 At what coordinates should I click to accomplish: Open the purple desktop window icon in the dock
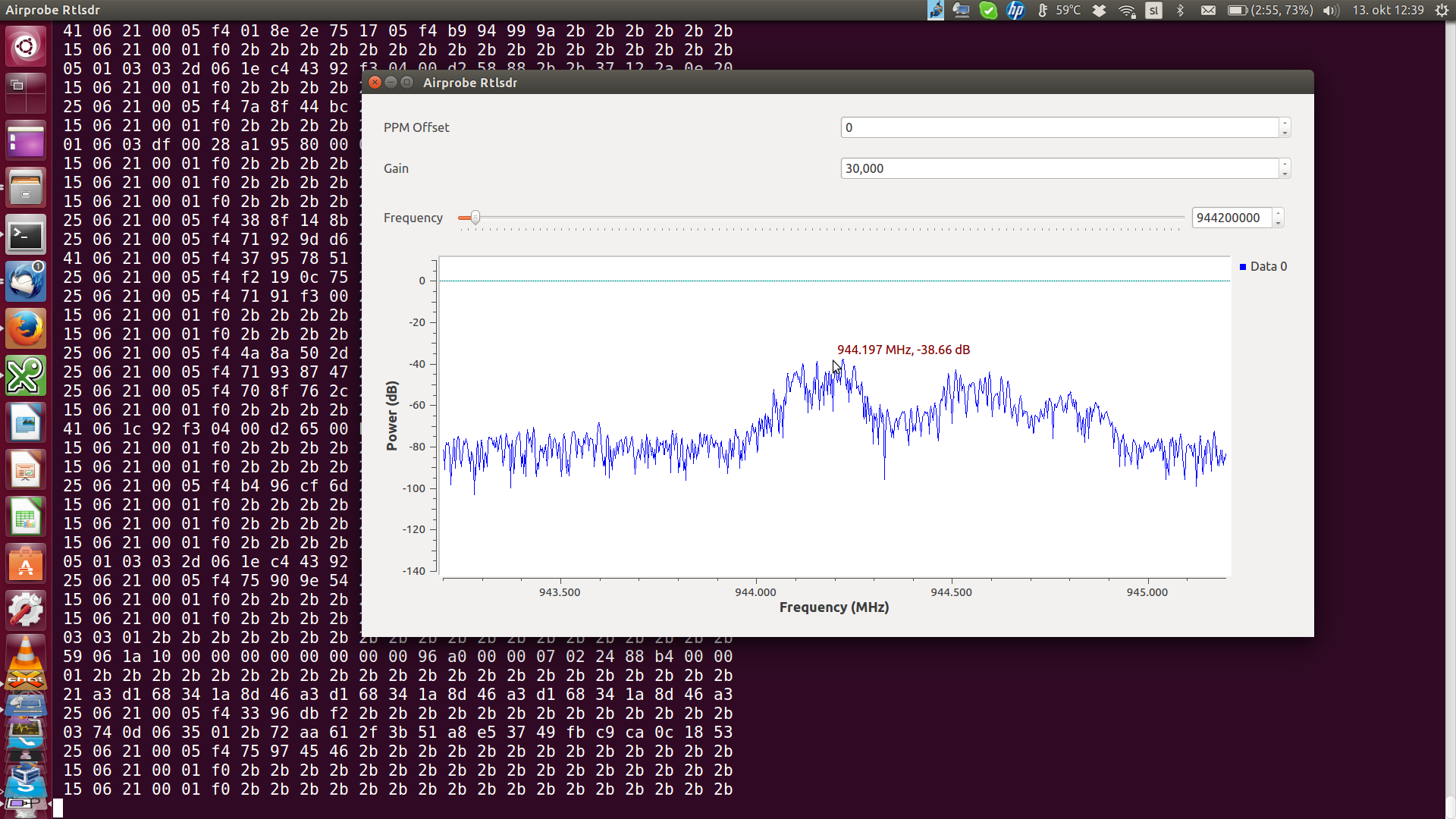[x=26, y=141]
